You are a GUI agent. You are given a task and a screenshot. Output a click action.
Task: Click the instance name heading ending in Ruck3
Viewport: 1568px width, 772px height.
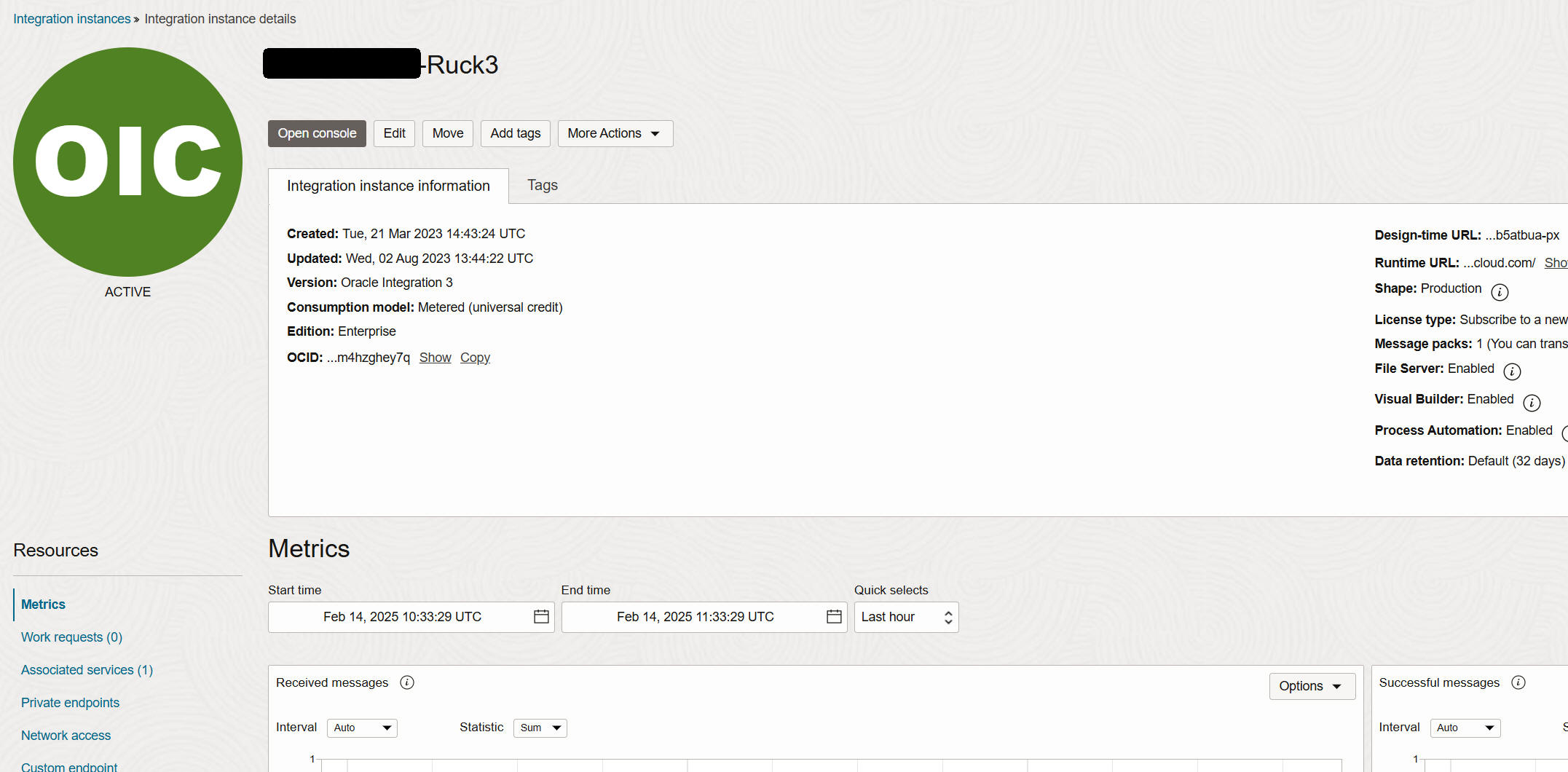(381, 64)
